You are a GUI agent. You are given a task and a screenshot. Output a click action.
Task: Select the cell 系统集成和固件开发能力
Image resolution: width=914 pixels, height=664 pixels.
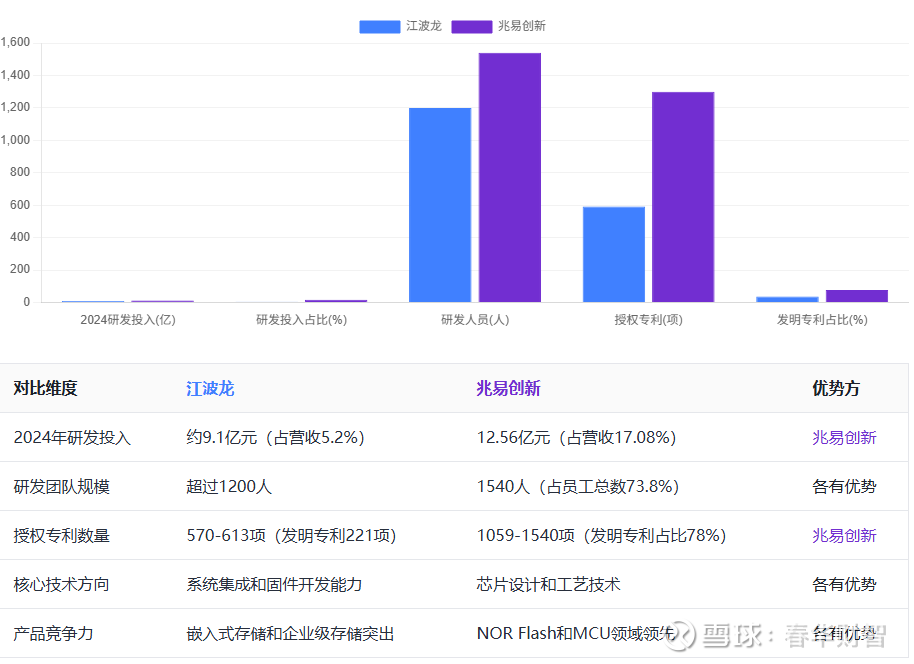pos(274,584)
